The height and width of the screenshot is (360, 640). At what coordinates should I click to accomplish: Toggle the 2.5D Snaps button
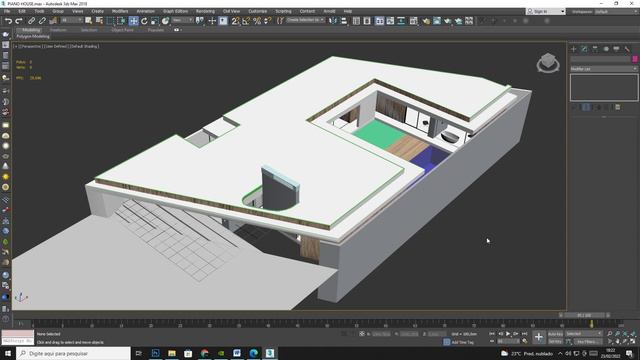coord(236,21)
